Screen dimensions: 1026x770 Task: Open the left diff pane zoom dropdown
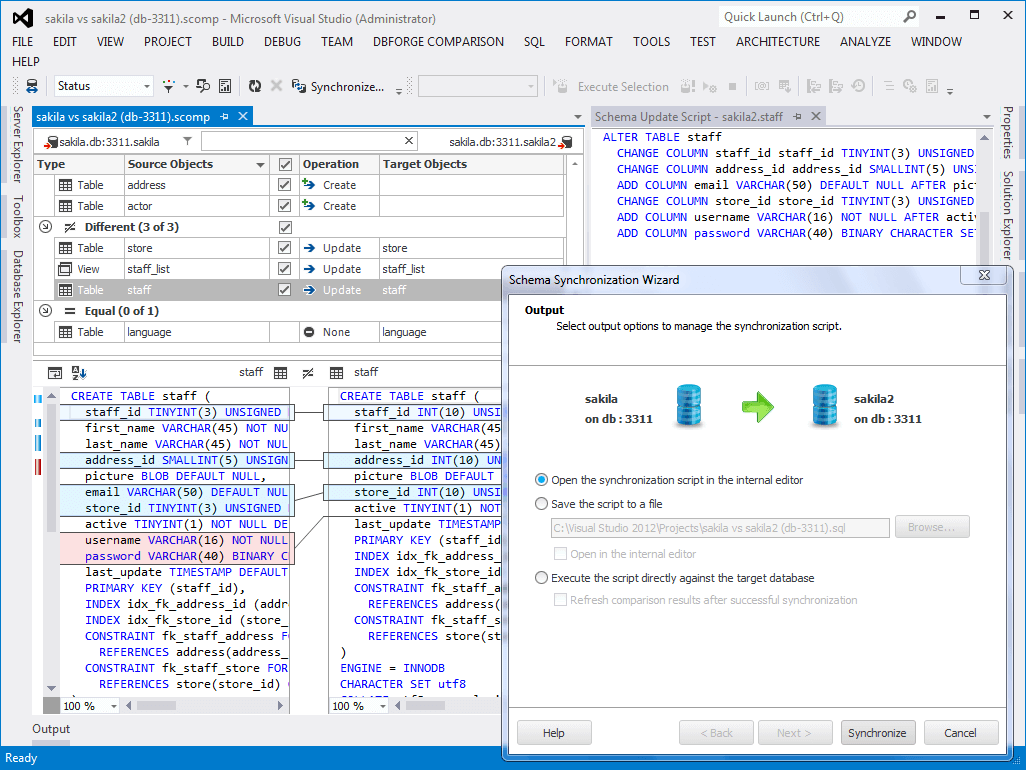tap(114, 707)
